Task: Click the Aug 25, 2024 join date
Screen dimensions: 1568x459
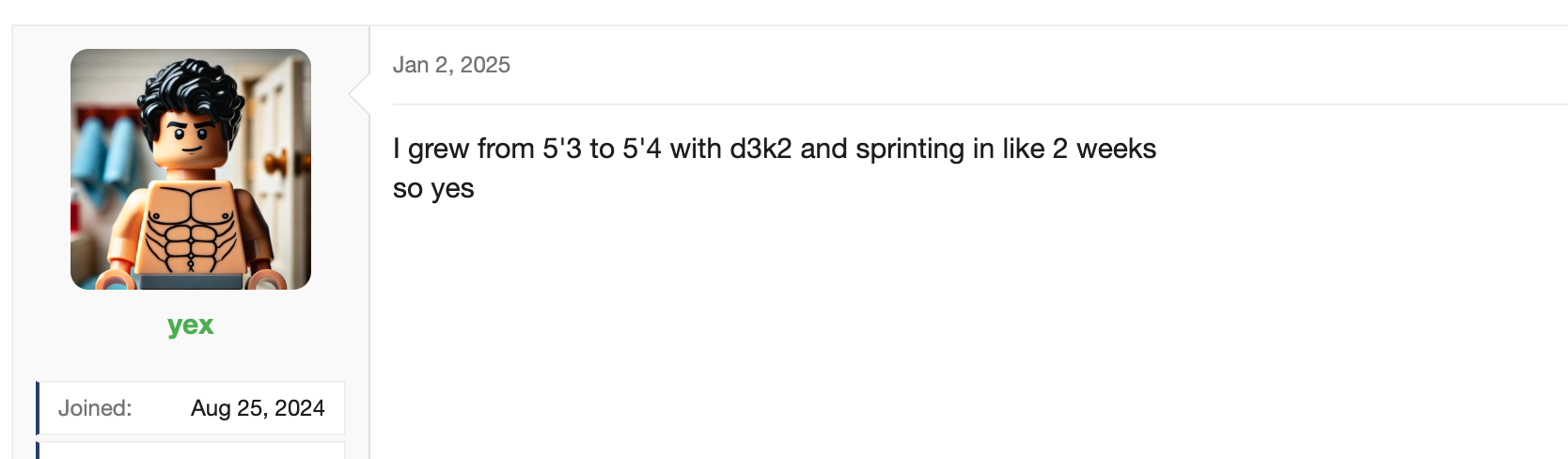Action: pyautogui.click(x=258, y=408)
